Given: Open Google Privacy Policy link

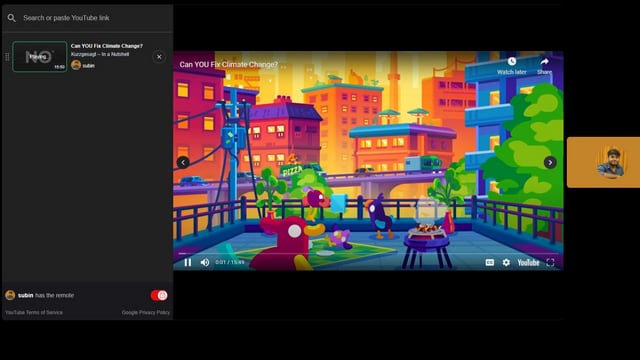Looking at the screenshot, I should pyautogui.click(x=146, y=313).
